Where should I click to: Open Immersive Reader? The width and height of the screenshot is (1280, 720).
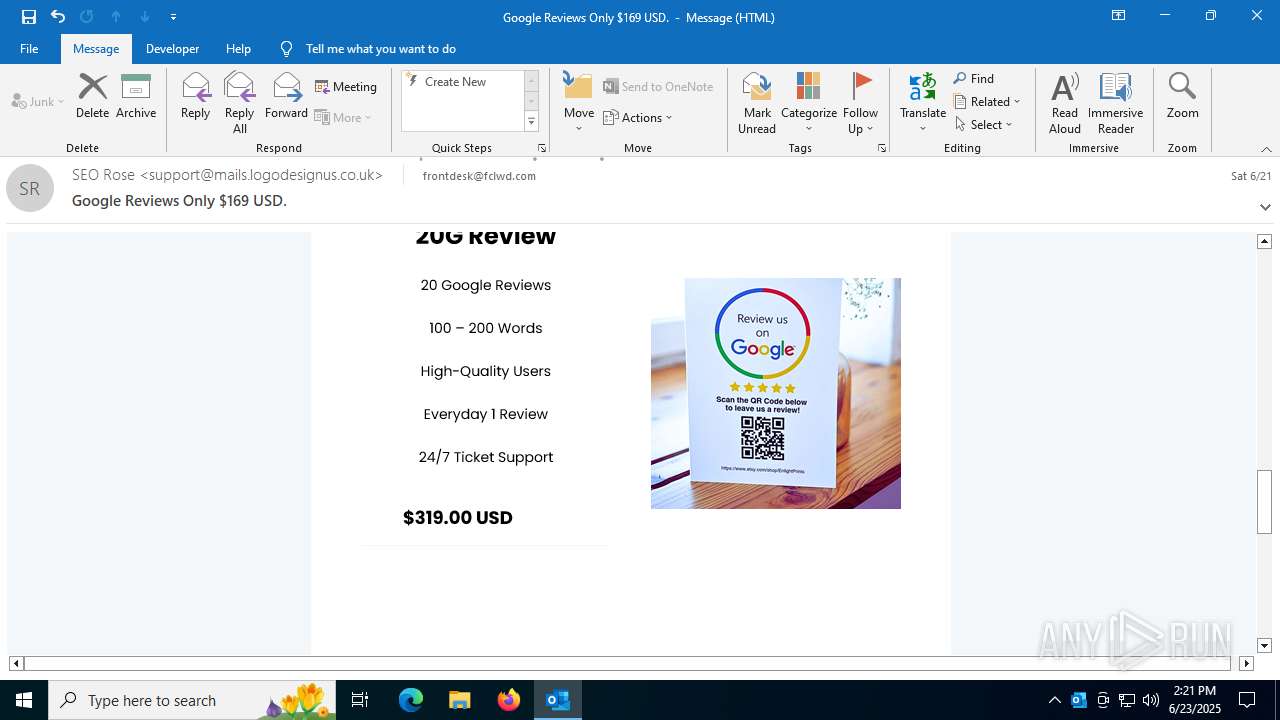pyautogui.click(x=1116, y=103)
